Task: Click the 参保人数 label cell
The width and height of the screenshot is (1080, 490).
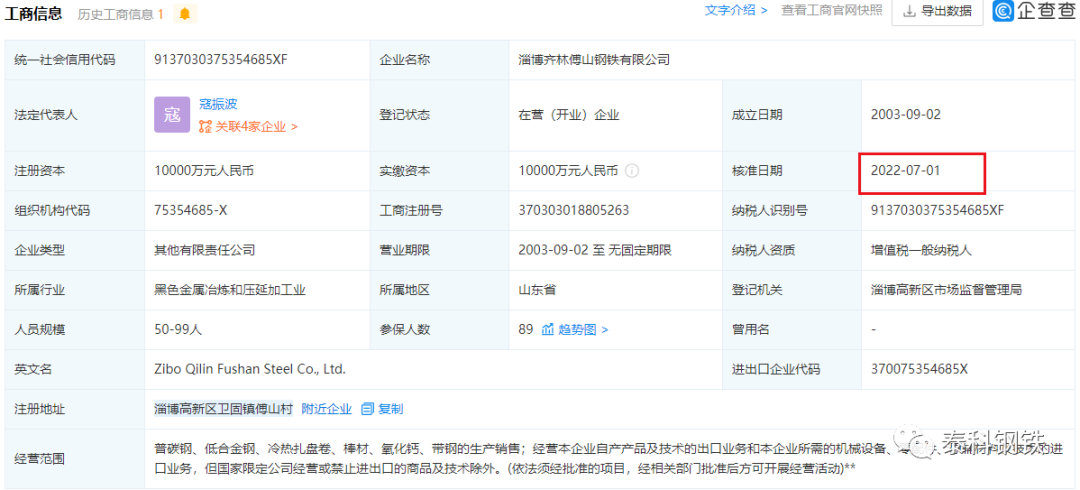Action: click(439, 329)
